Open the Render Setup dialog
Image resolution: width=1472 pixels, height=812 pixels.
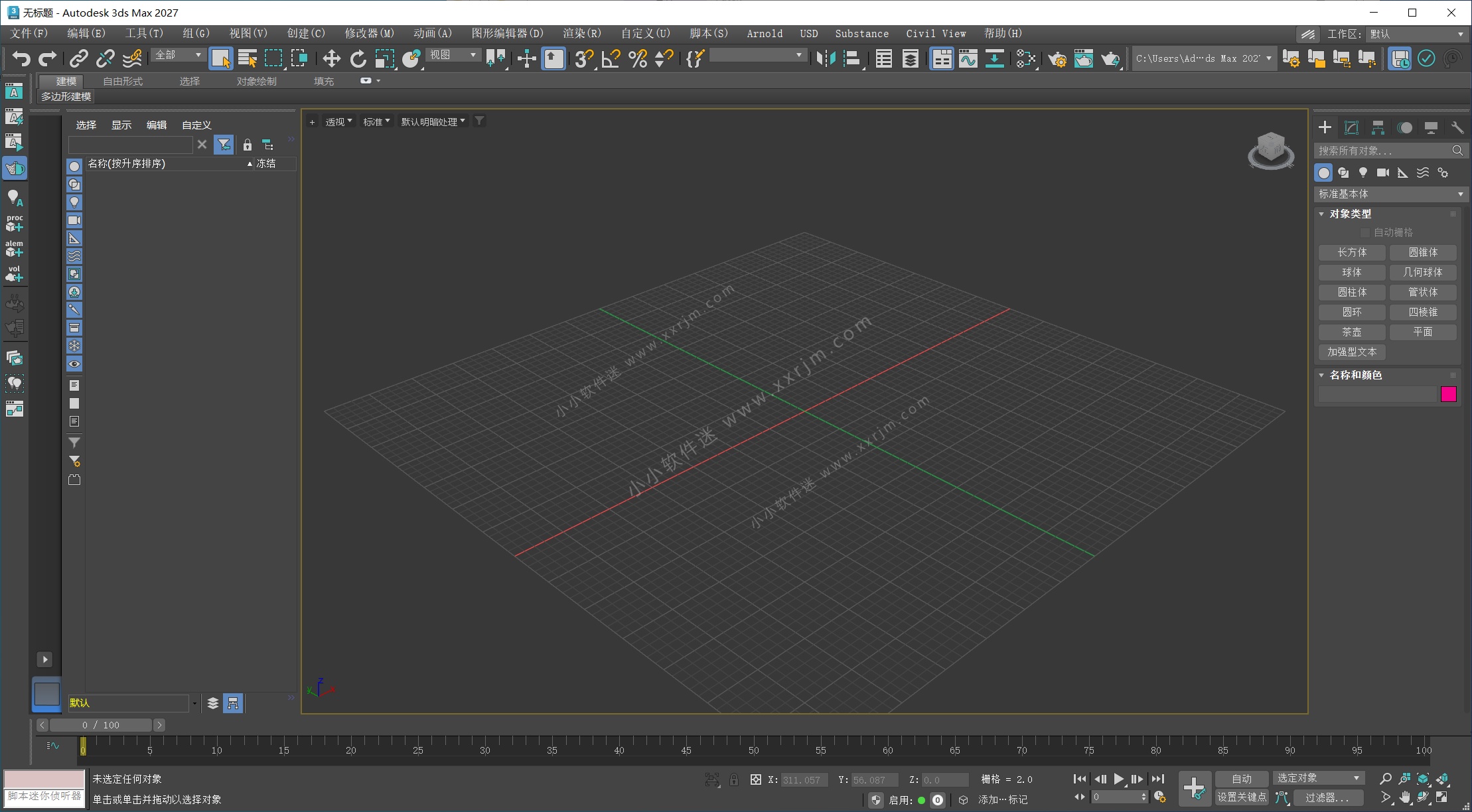click(1057, 58)
